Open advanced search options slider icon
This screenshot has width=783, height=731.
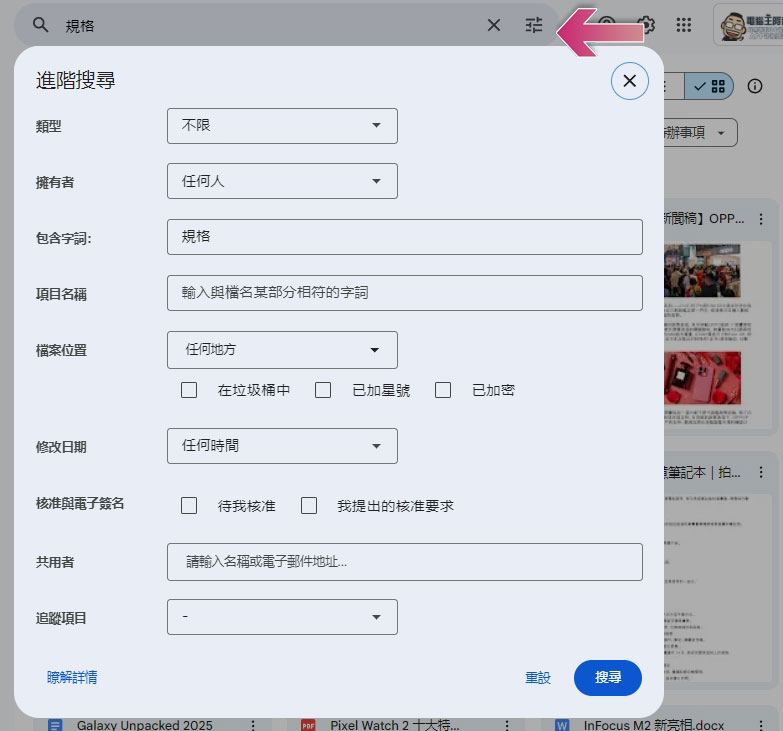pos(534,25)
